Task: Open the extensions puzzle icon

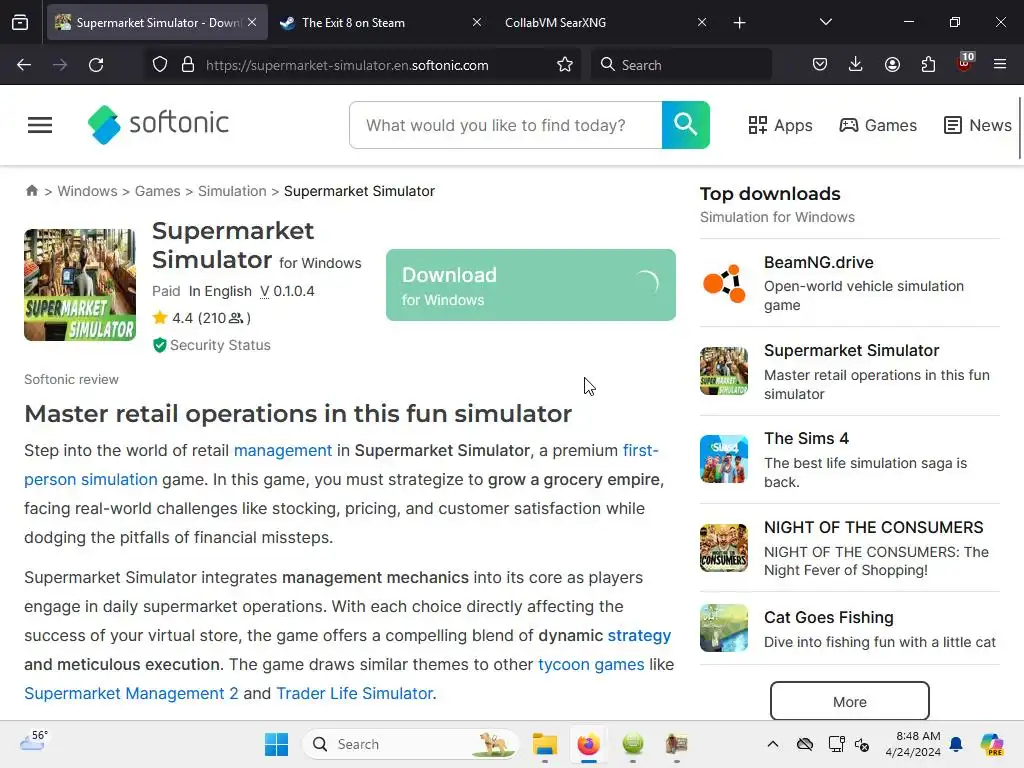Action: point(928,65)
